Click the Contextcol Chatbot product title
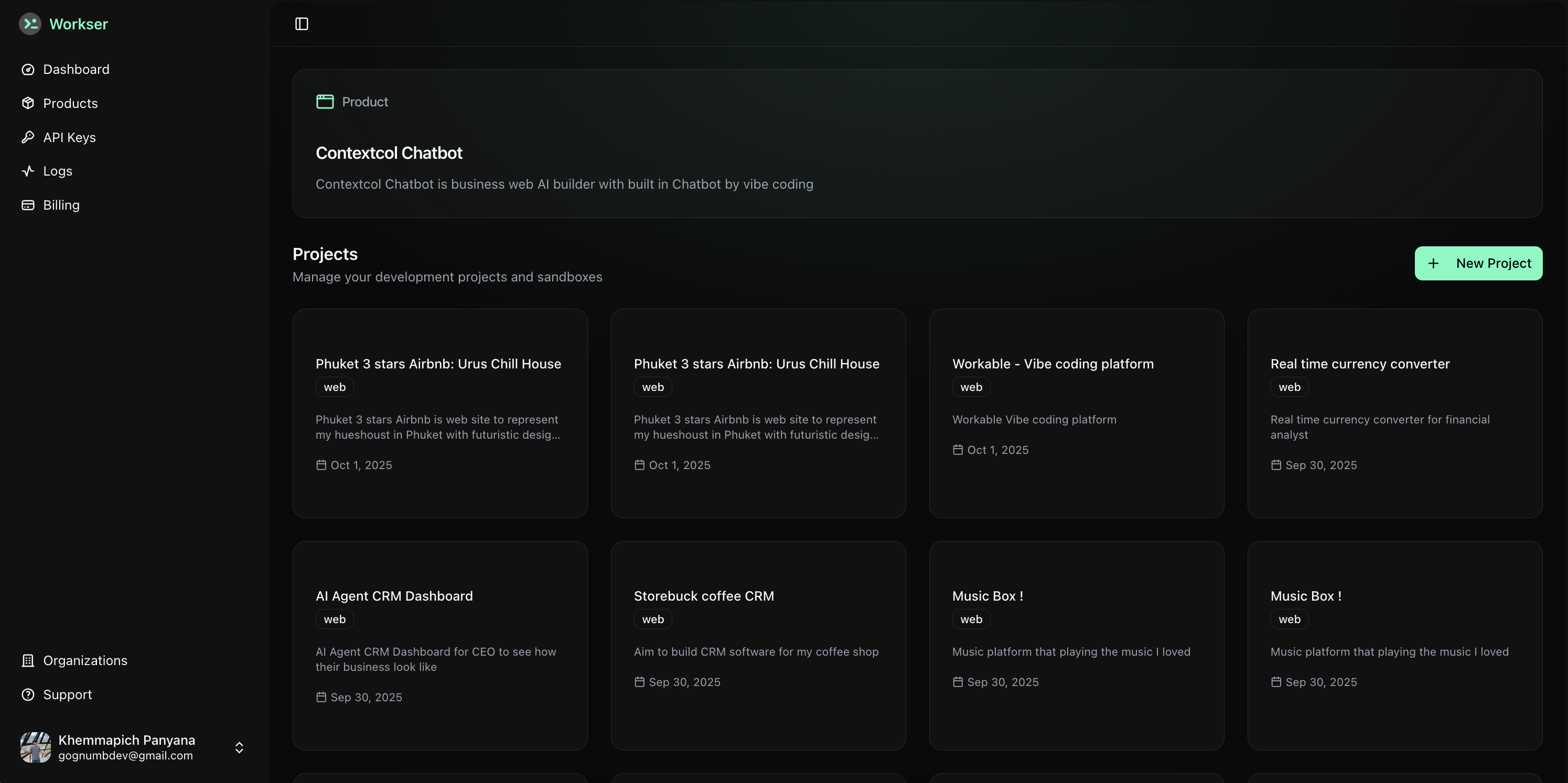The height and width of the screenshot is (783, 1568). [x=389, y=154]
